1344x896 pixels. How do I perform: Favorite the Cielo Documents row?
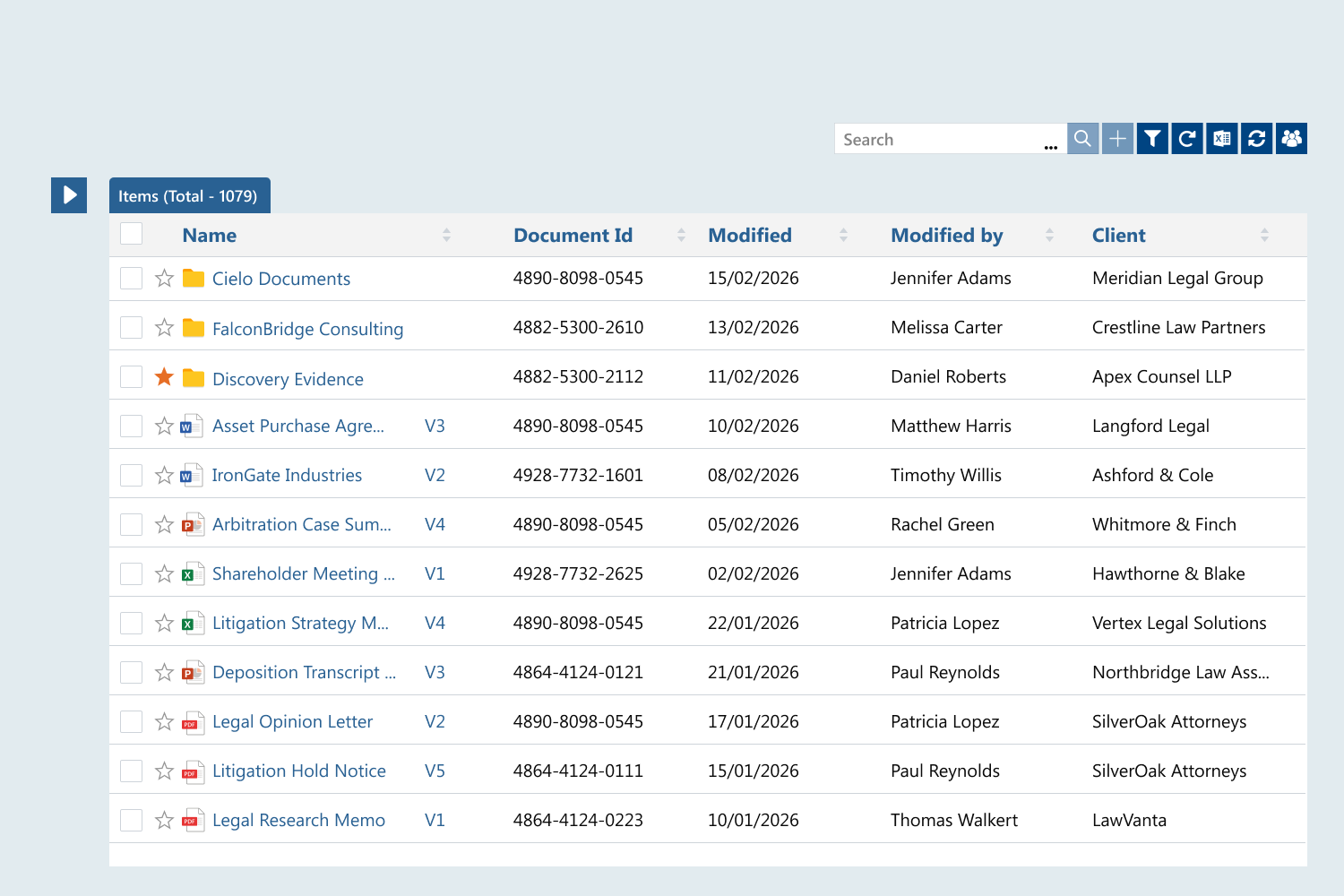(164, 278)
